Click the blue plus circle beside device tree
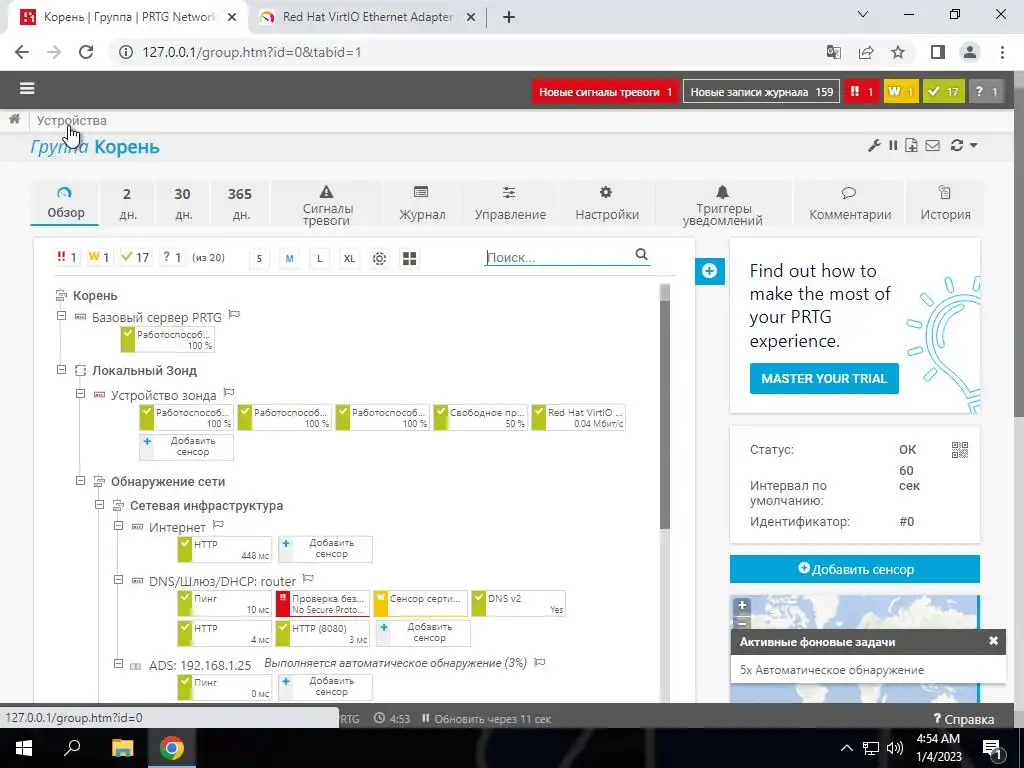1024x768 pixels. tap(709, 271)
